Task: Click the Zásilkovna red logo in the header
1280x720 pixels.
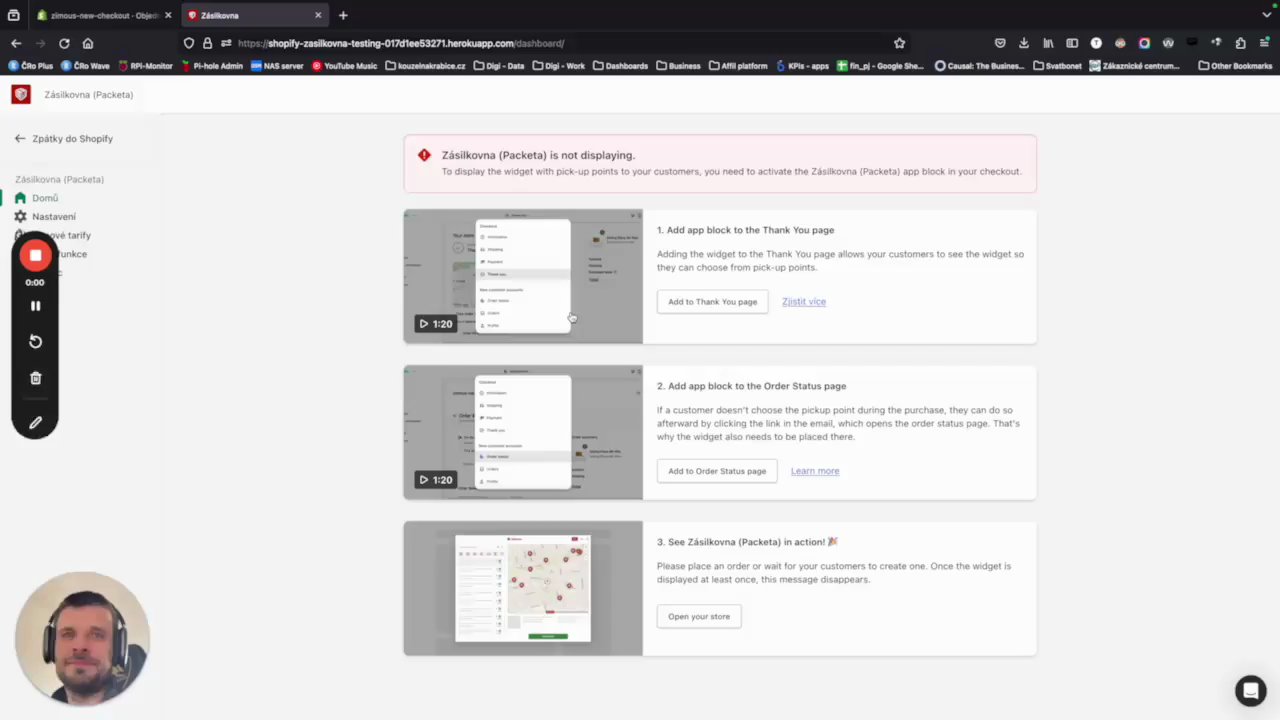Action: point(21,94)
